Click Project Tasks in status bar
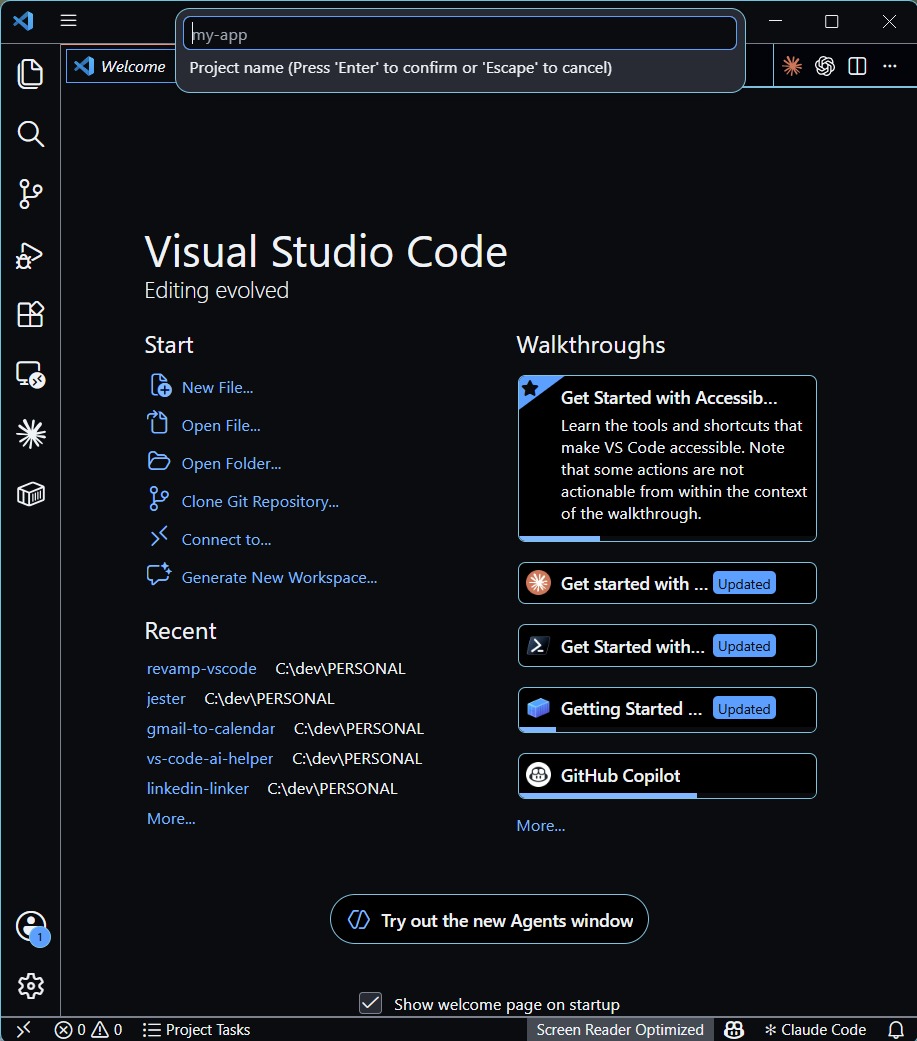This screenshot has width=917, height=1041. 197,1030
